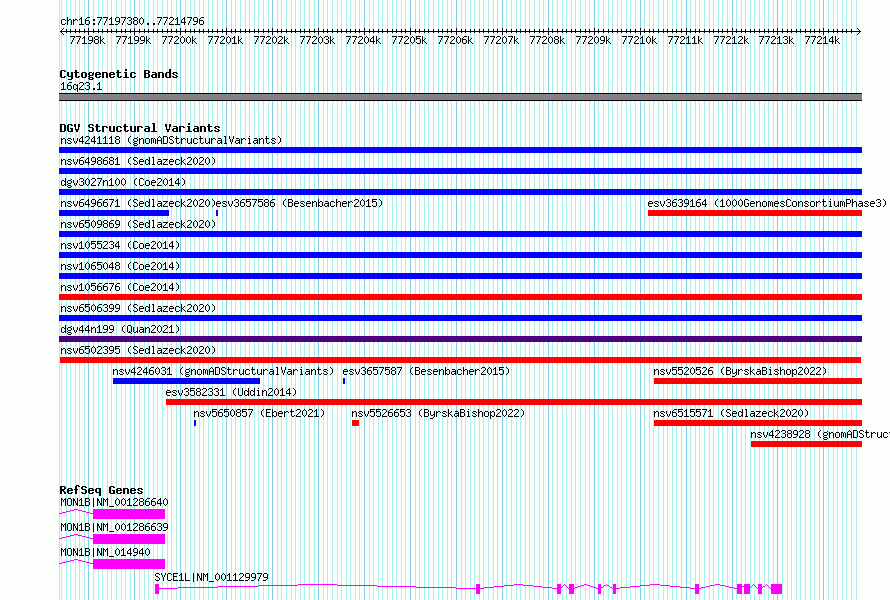Screen dimensions: 890x600
Task: Click SYCE1L|NM_001129979 gene label
Action: [211, 577]
